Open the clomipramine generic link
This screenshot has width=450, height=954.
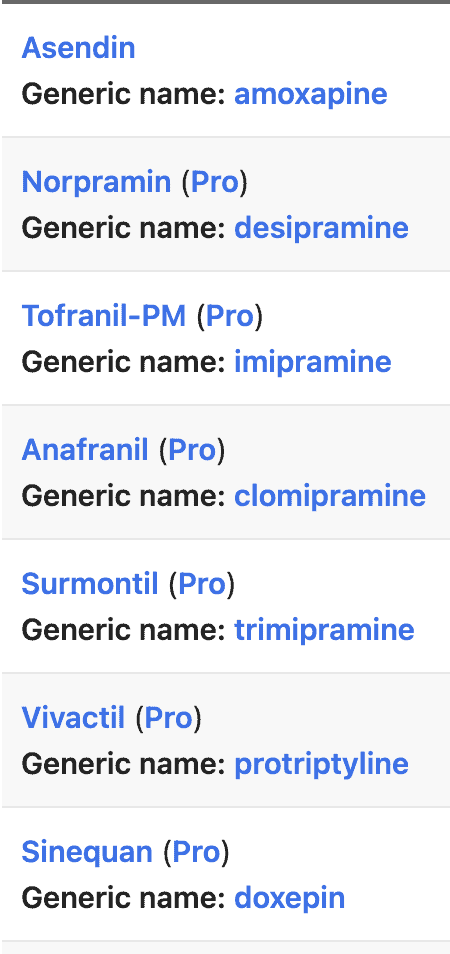330,496
